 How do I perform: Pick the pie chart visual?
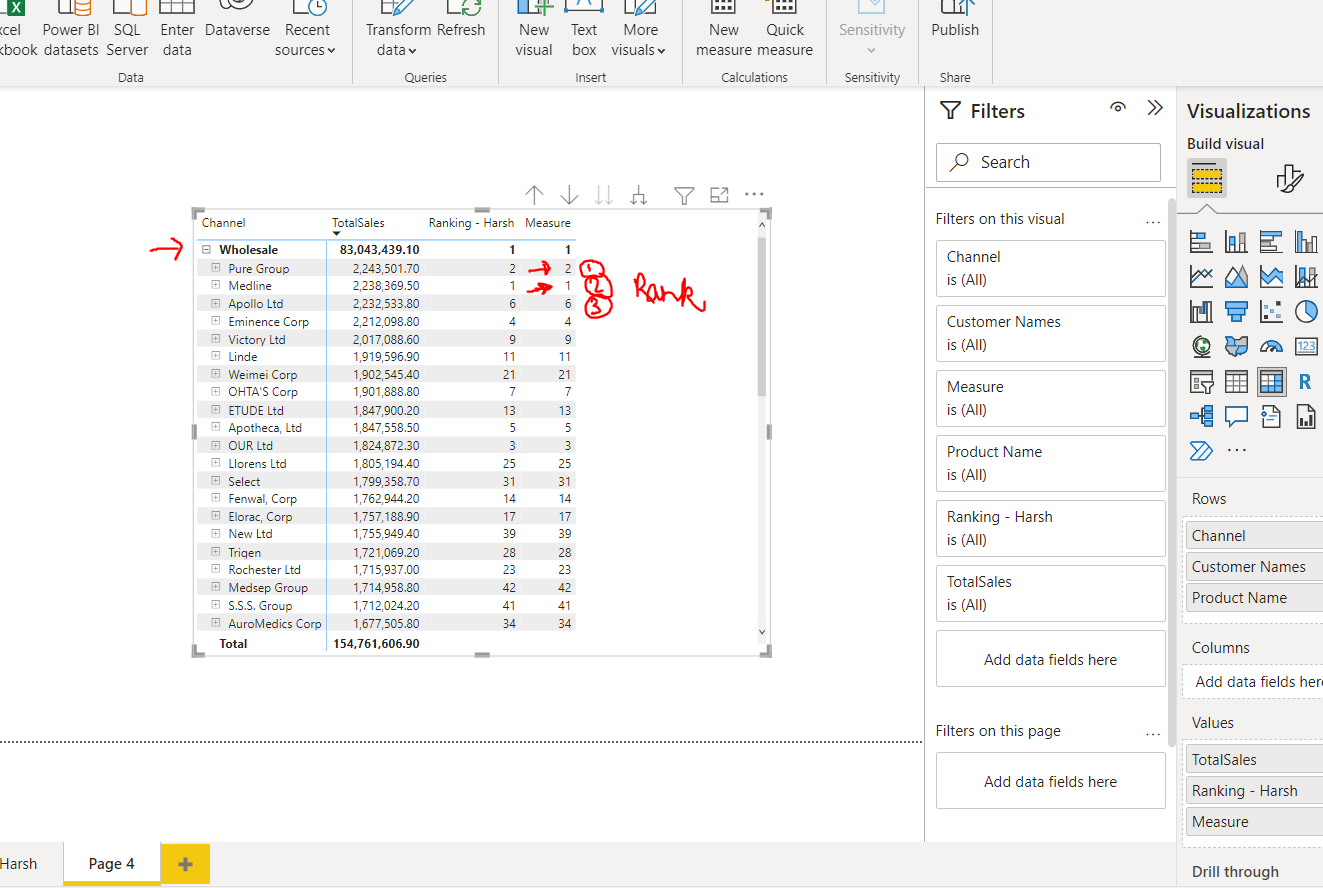(1306, 311)
